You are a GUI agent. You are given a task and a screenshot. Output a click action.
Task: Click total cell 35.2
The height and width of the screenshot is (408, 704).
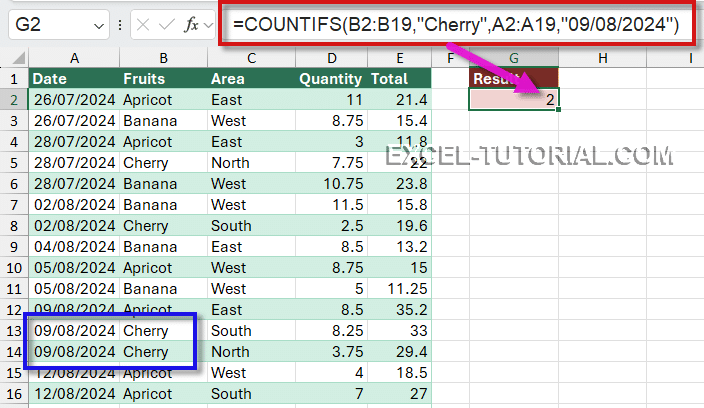400,309
